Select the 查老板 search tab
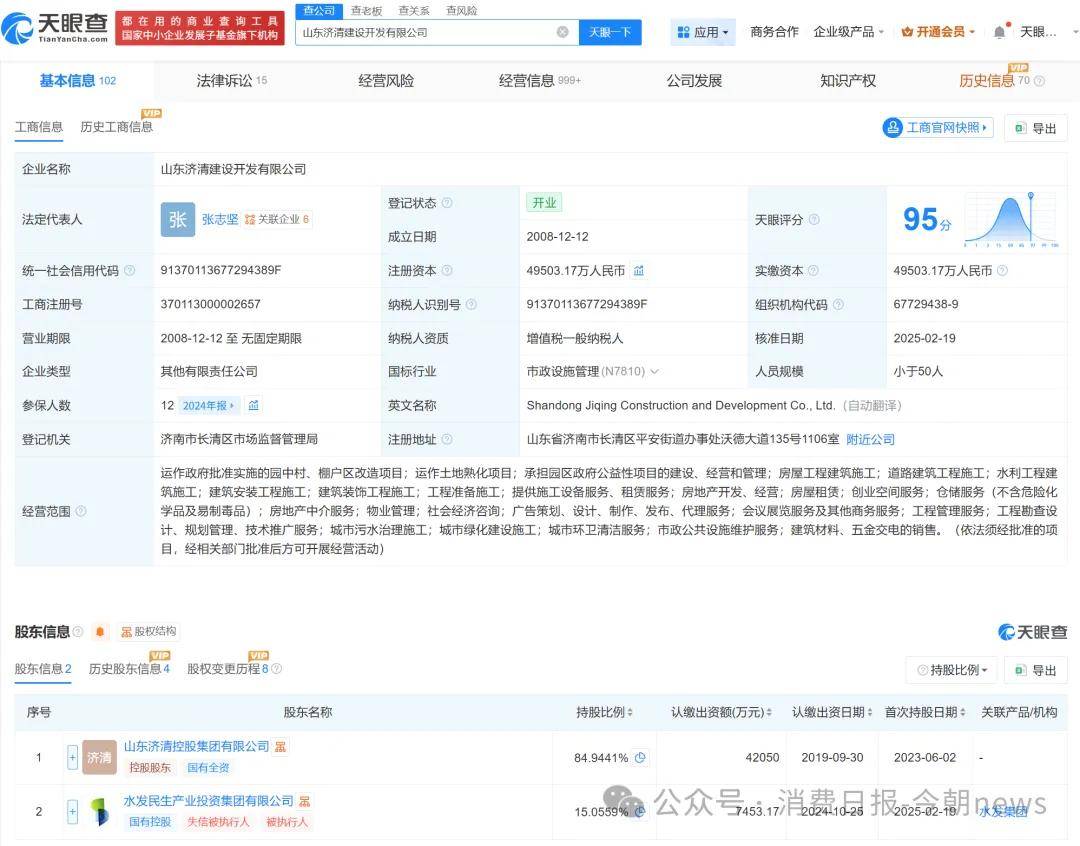 click(x=366, y=10)
